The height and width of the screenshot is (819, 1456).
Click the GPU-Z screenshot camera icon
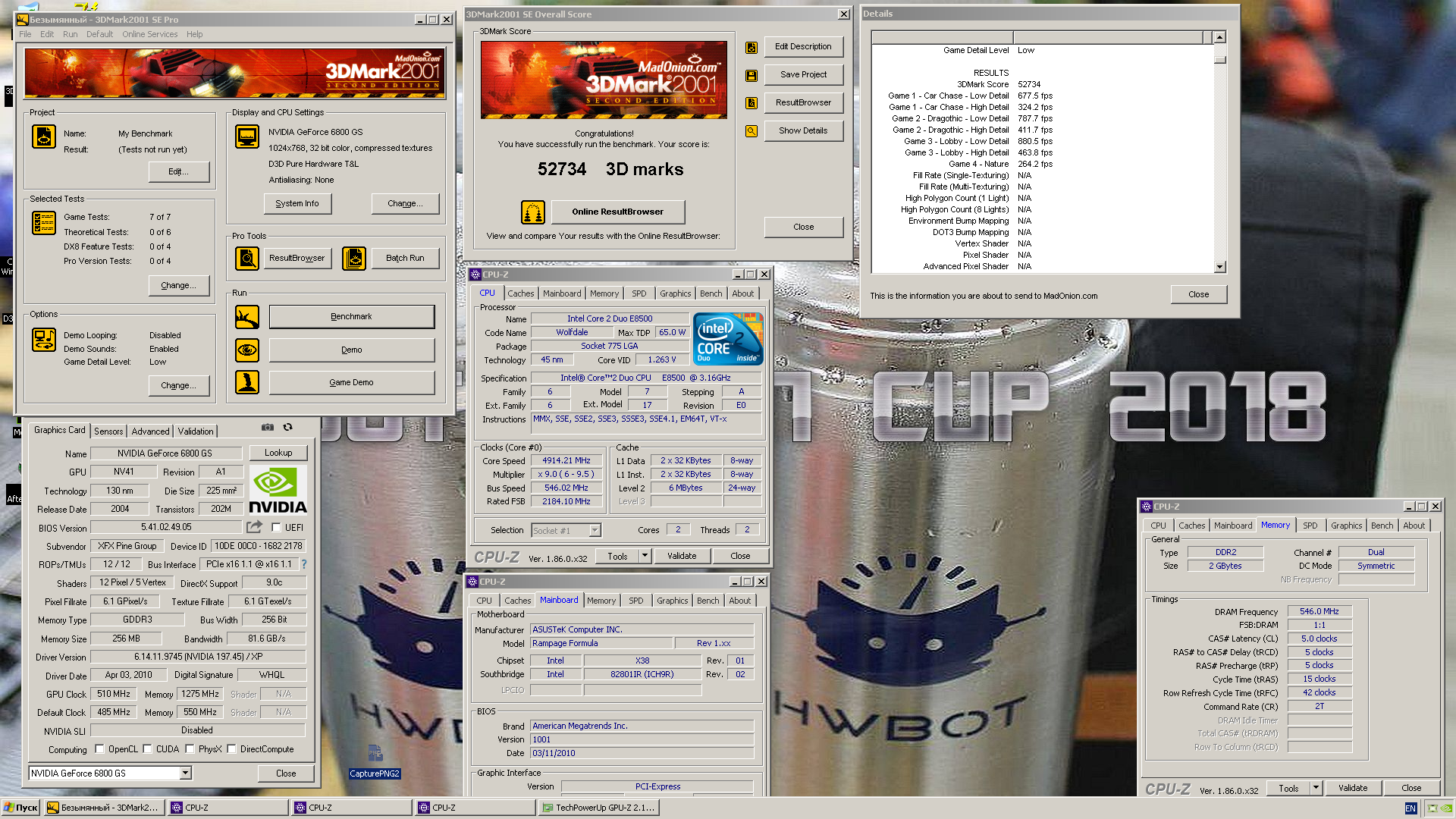(x=268, y=428)
